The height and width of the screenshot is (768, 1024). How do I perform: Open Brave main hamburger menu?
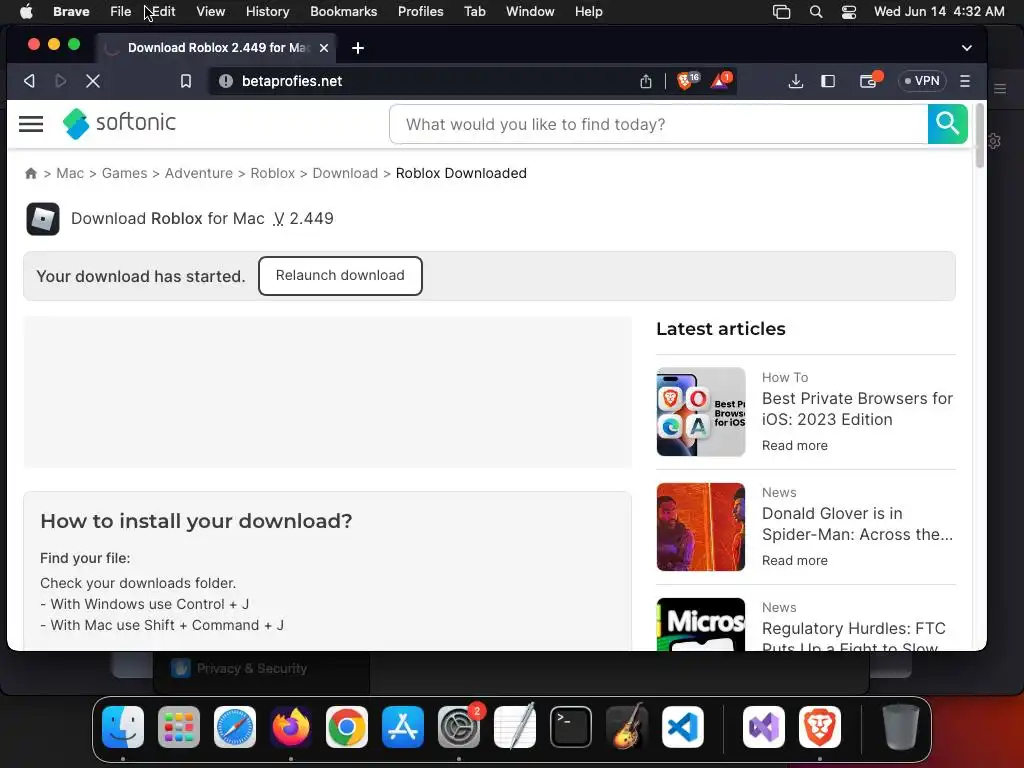[x=965, y=81]
